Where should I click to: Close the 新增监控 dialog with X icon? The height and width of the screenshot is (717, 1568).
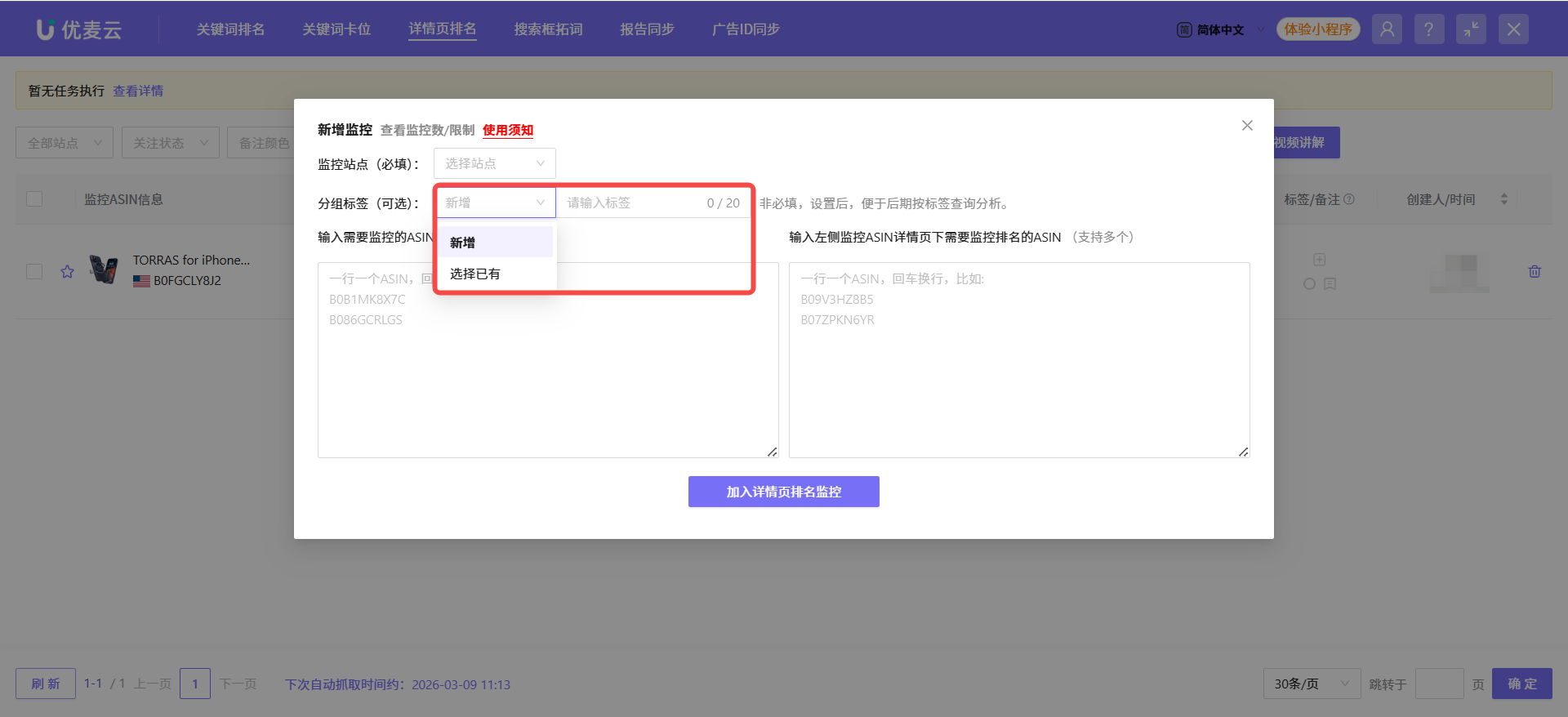[1247, 125]
